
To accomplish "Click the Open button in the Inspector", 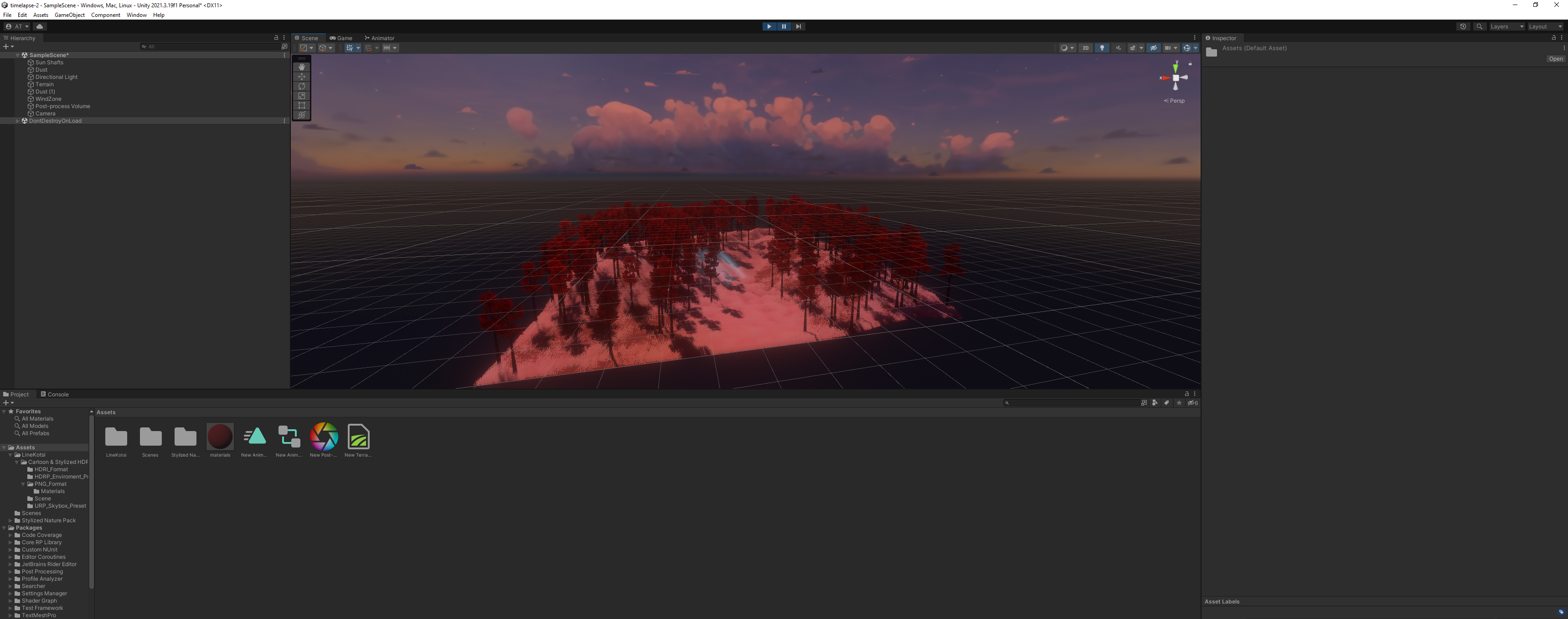I will (1555, 58).
